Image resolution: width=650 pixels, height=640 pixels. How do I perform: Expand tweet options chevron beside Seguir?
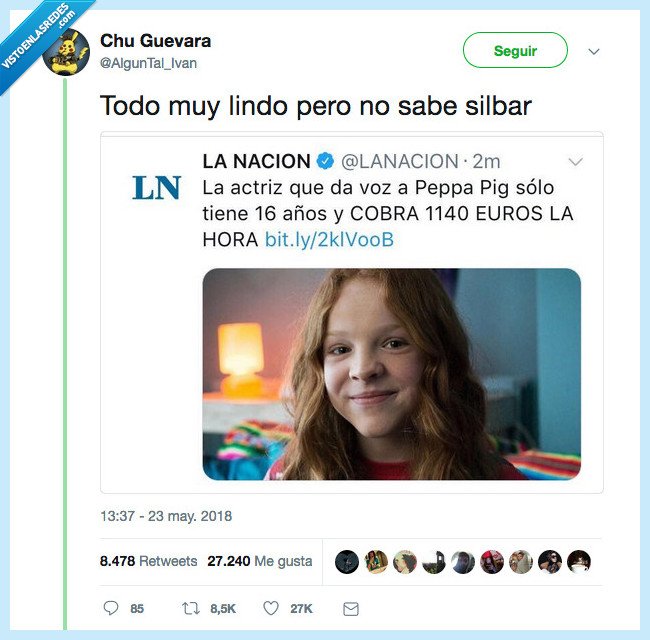coord(594,51)
